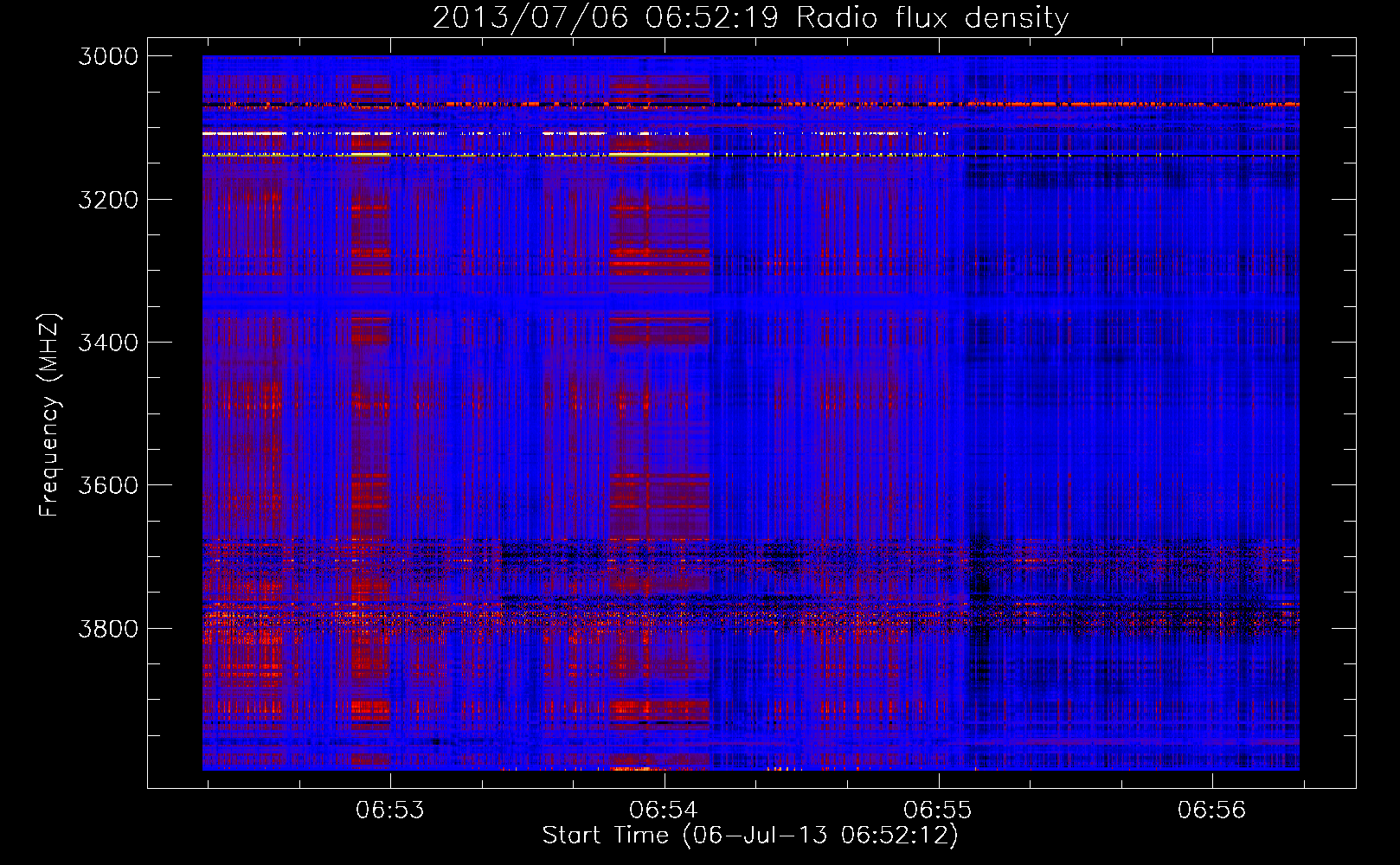1400x865 pixels.
Task: Select the 3400 frequency axis label
Action: [108, 343]
